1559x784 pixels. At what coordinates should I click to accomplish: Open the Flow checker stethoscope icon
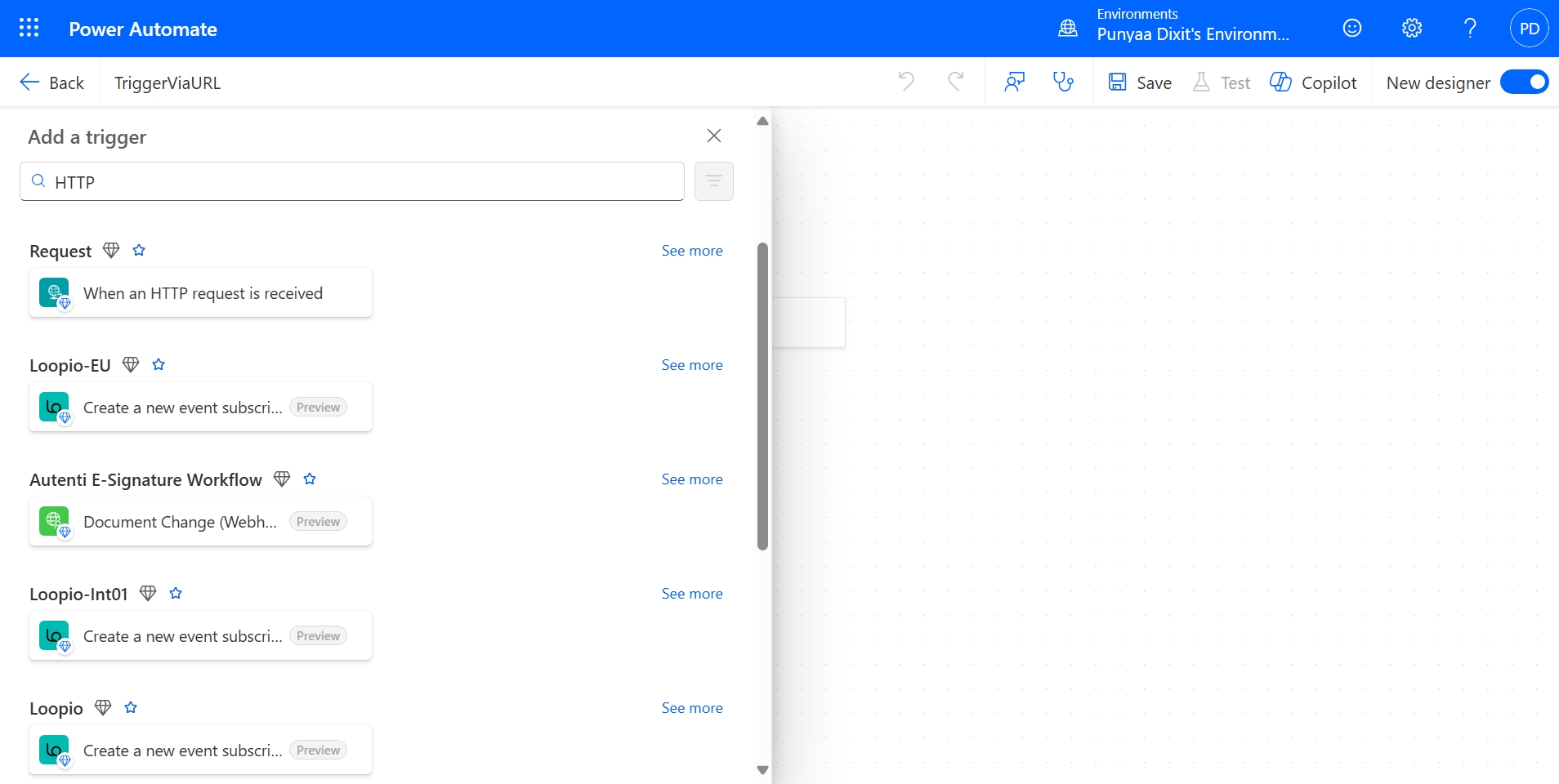pyautogui.click(x=1063, y=82)
